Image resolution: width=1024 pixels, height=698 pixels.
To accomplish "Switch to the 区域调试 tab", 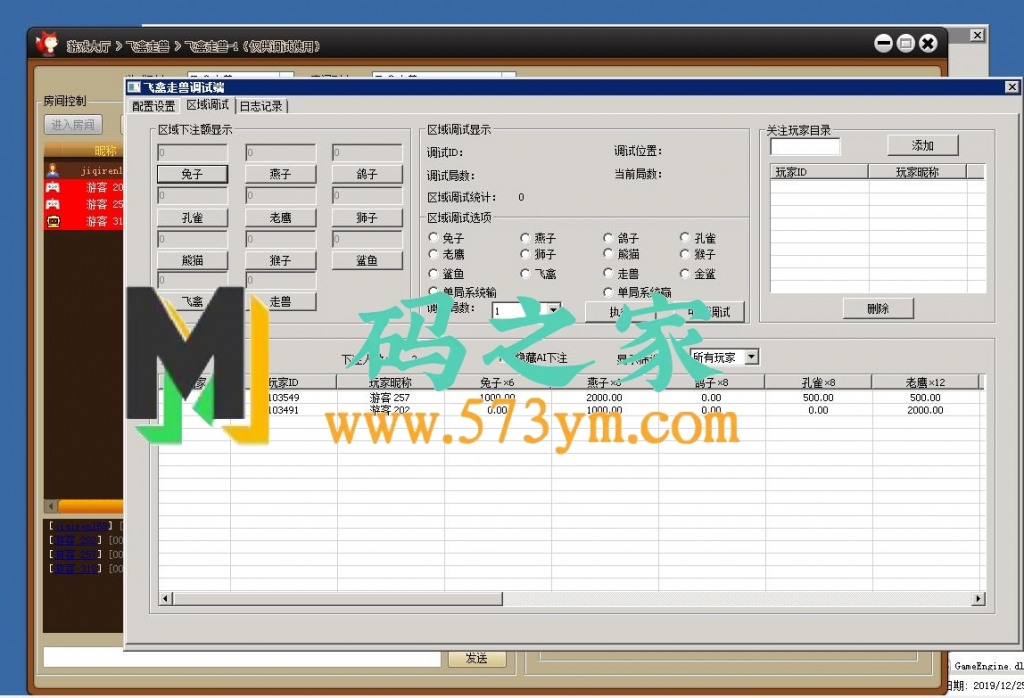I will click(x=208, y=104).
